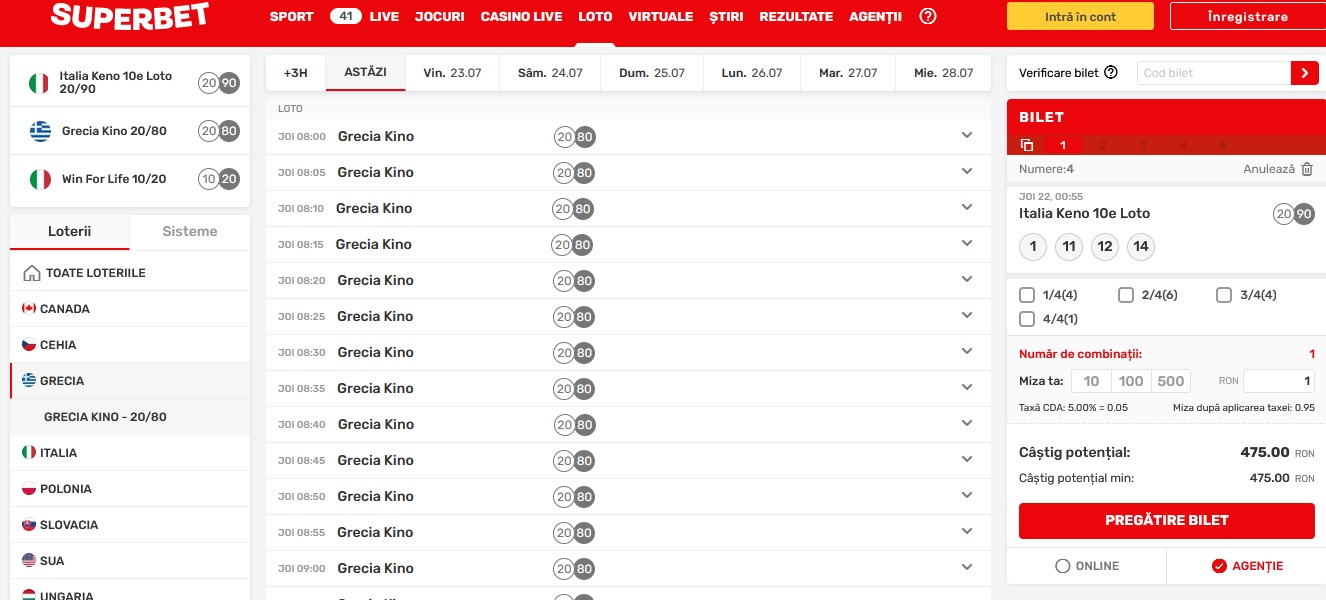
Task: Open the Rezultate section
Action: 796,17
